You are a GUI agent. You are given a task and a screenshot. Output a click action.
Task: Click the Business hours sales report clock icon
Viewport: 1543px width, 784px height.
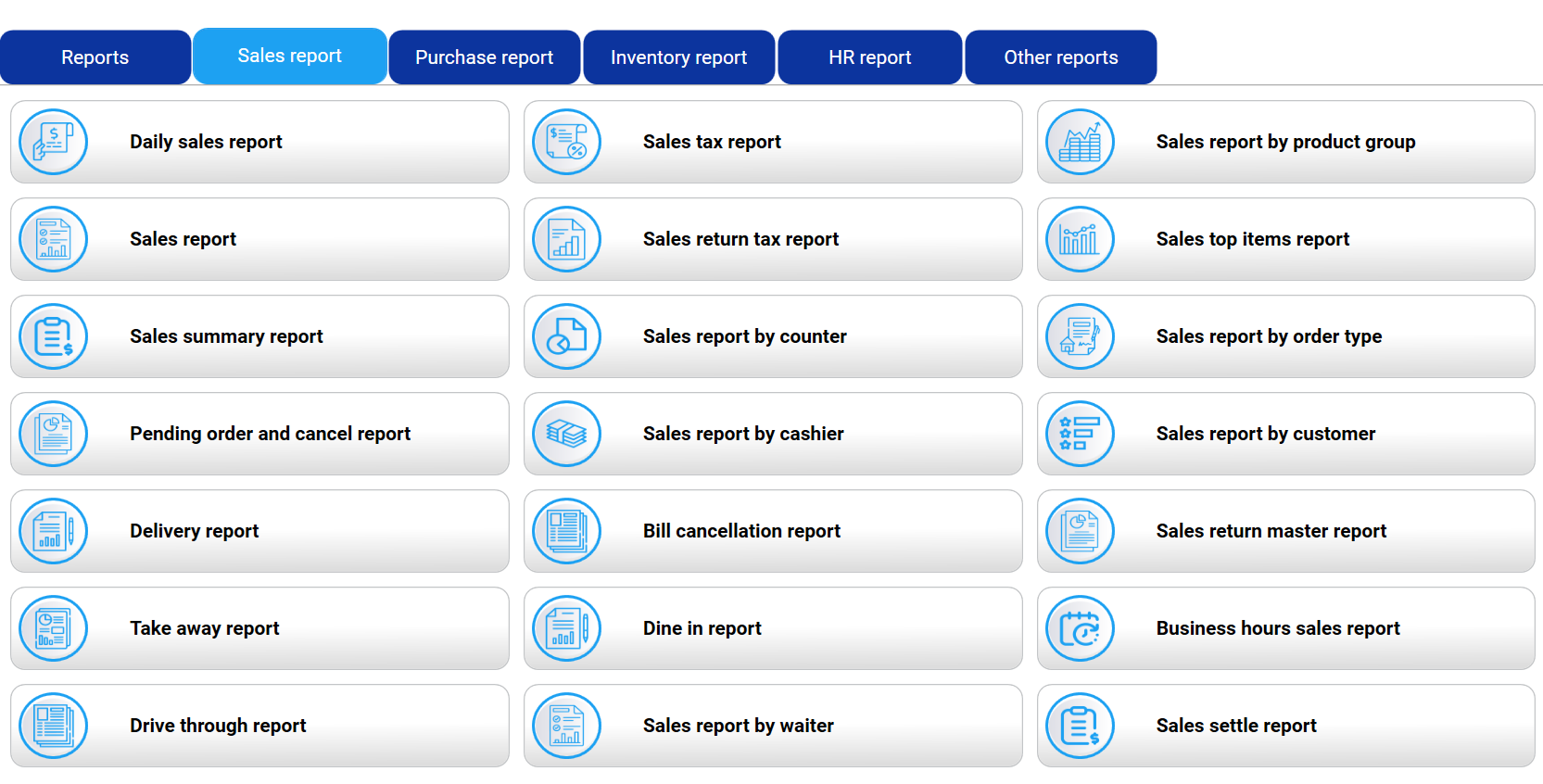[x=1080, y=628]
